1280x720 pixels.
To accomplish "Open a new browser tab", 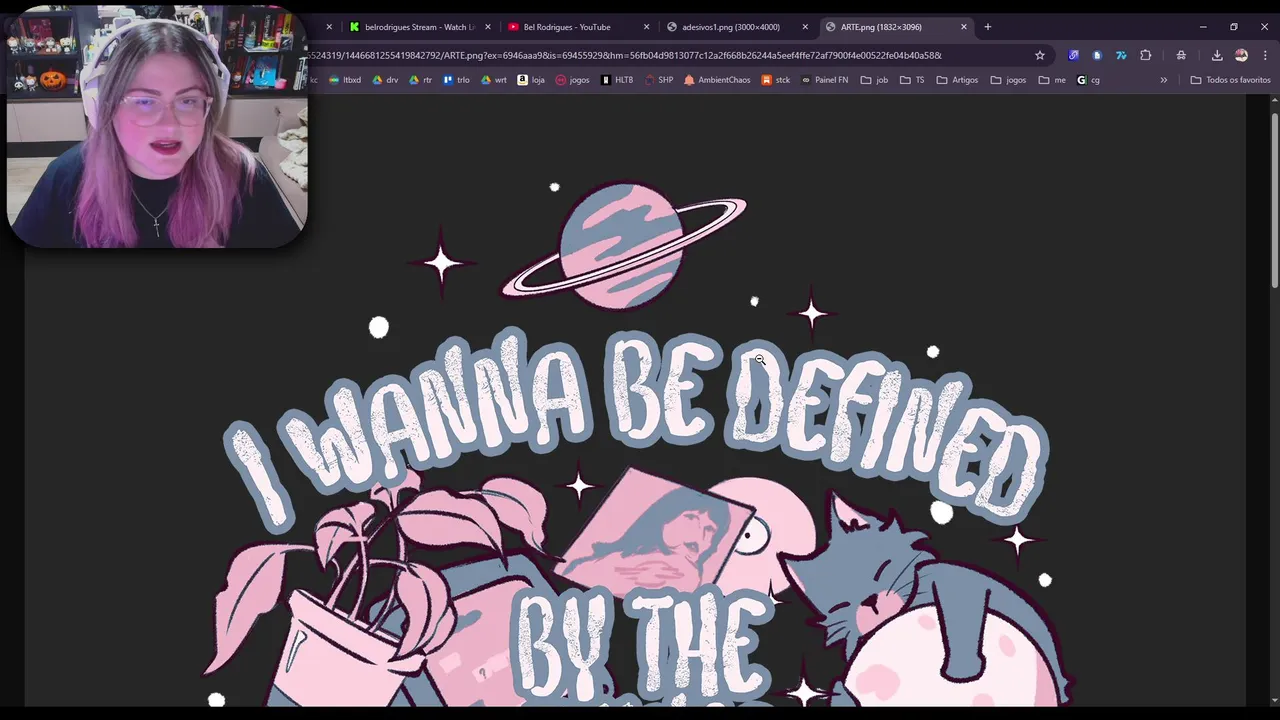I will pos(988,27).
